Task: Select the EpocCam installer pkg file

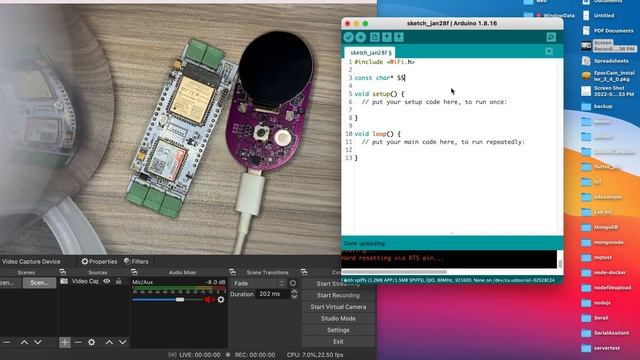Action: pos(608,76)
